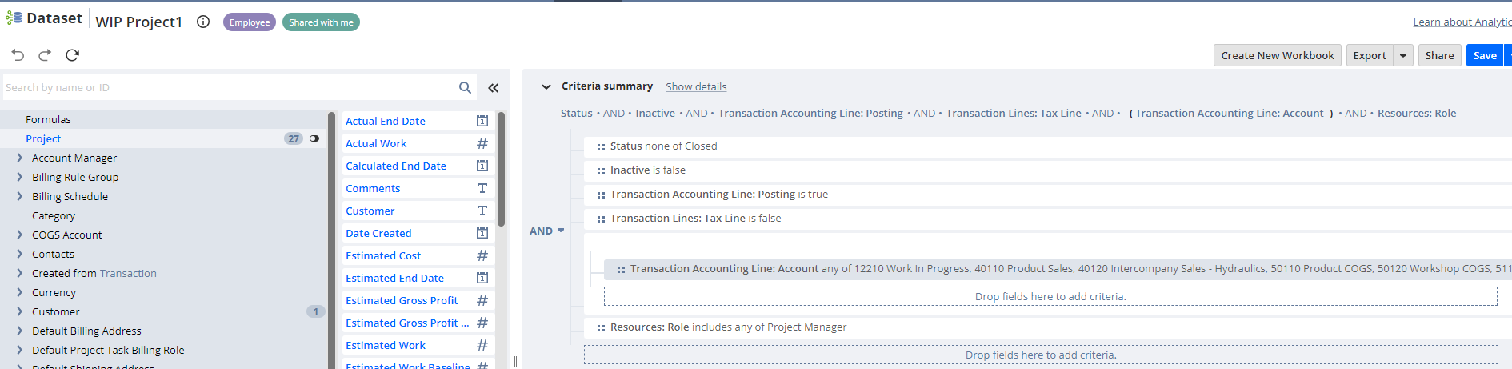Click the redo arrow icon
The image size is (1512, 369).
tap(44, 55)
